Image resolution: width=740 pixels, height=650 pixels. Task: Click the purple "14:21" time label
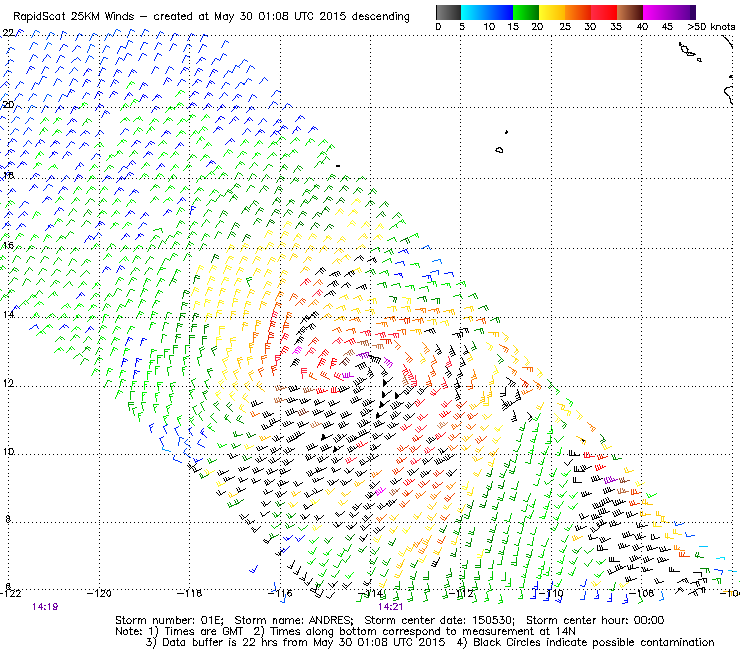pyautogui.click(x=390, y=607)
